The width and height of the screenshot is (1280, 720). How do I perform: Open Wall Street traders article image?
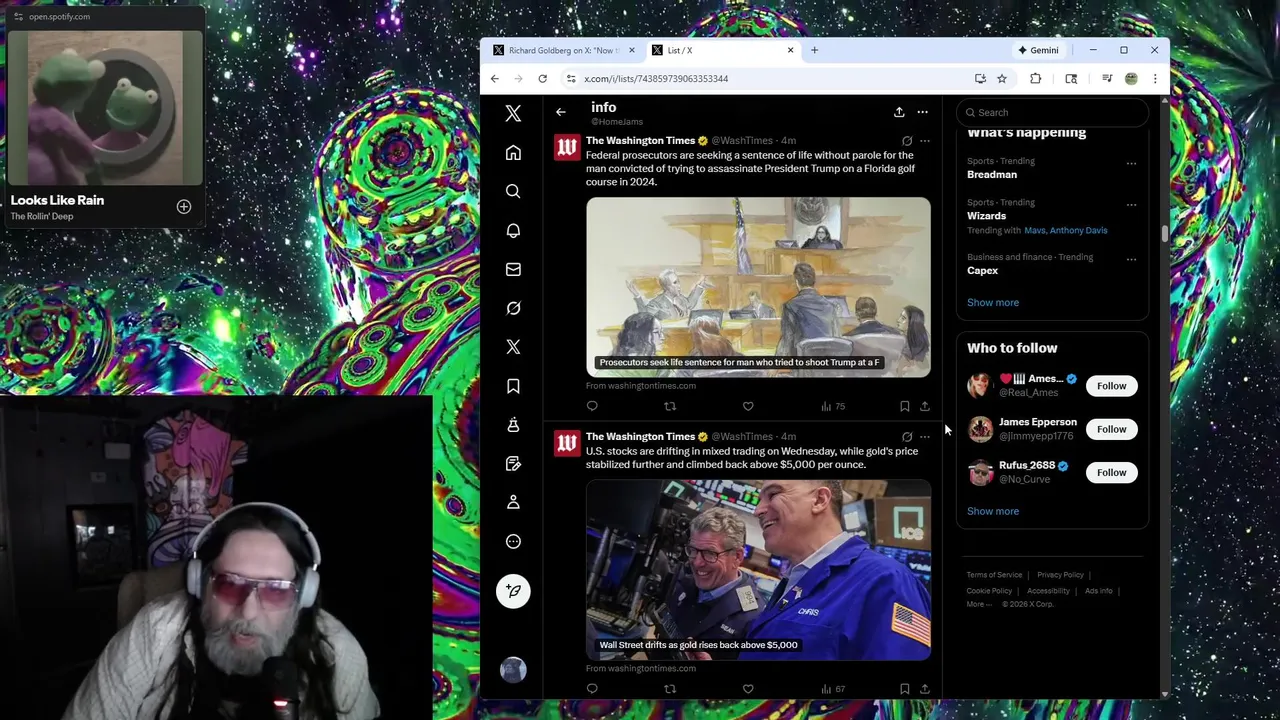(x=758, y=570)
